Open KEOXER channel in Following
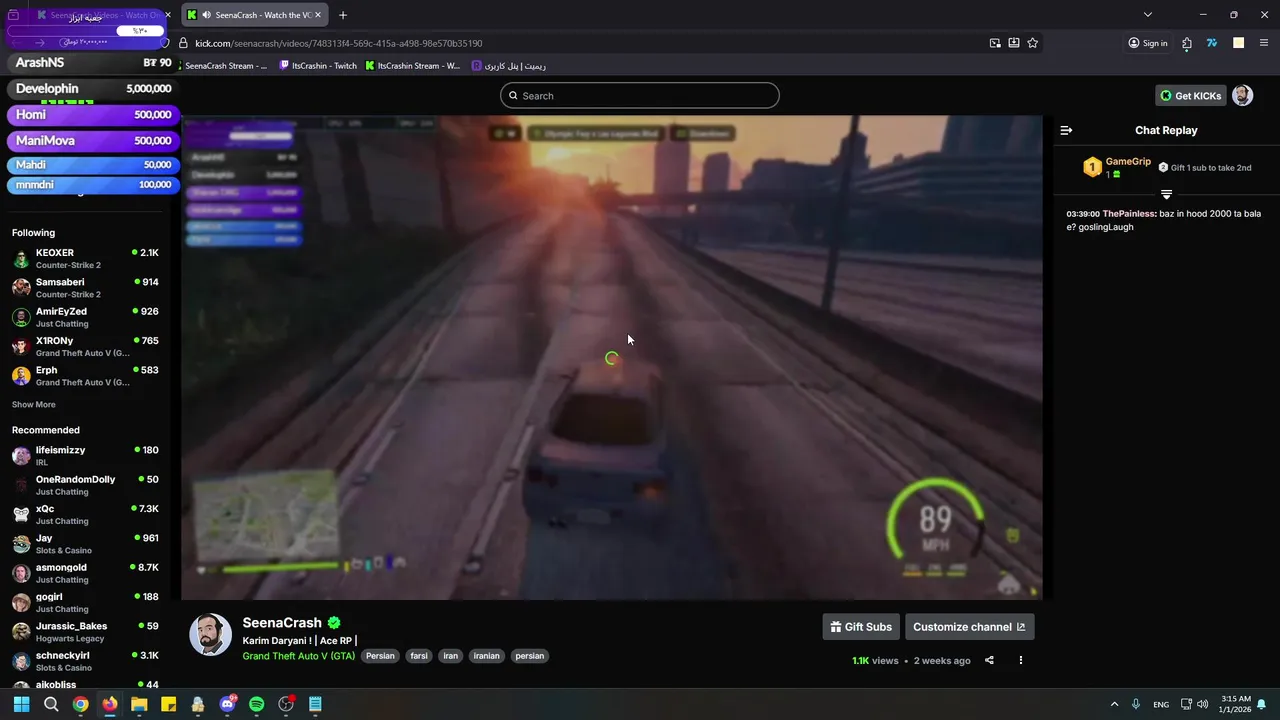The height and width of the screenshot is (720, 1280). (86, 259)
